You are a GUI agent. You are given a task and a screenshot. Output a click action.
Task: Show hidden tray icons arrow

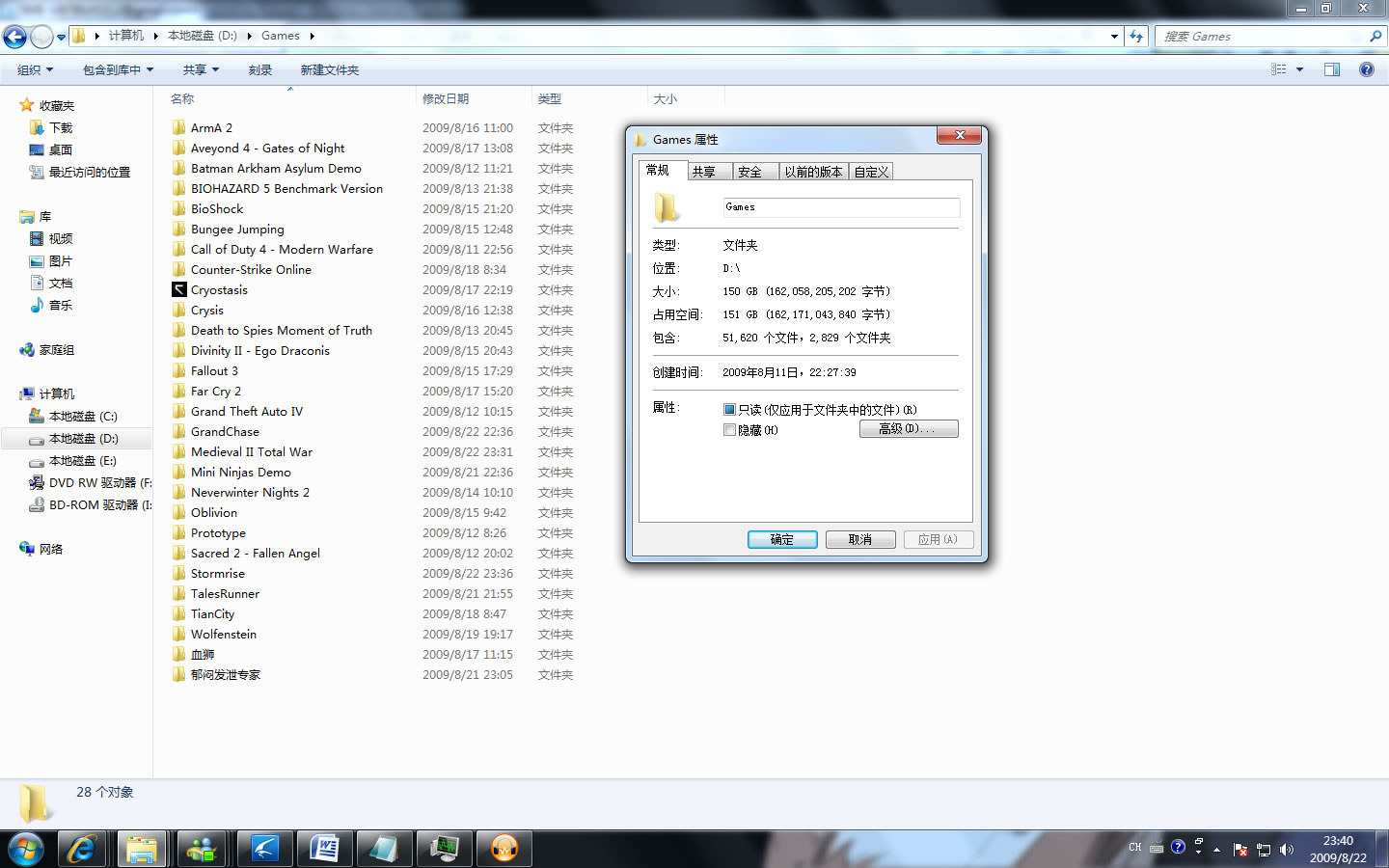tap(1216, 850)
